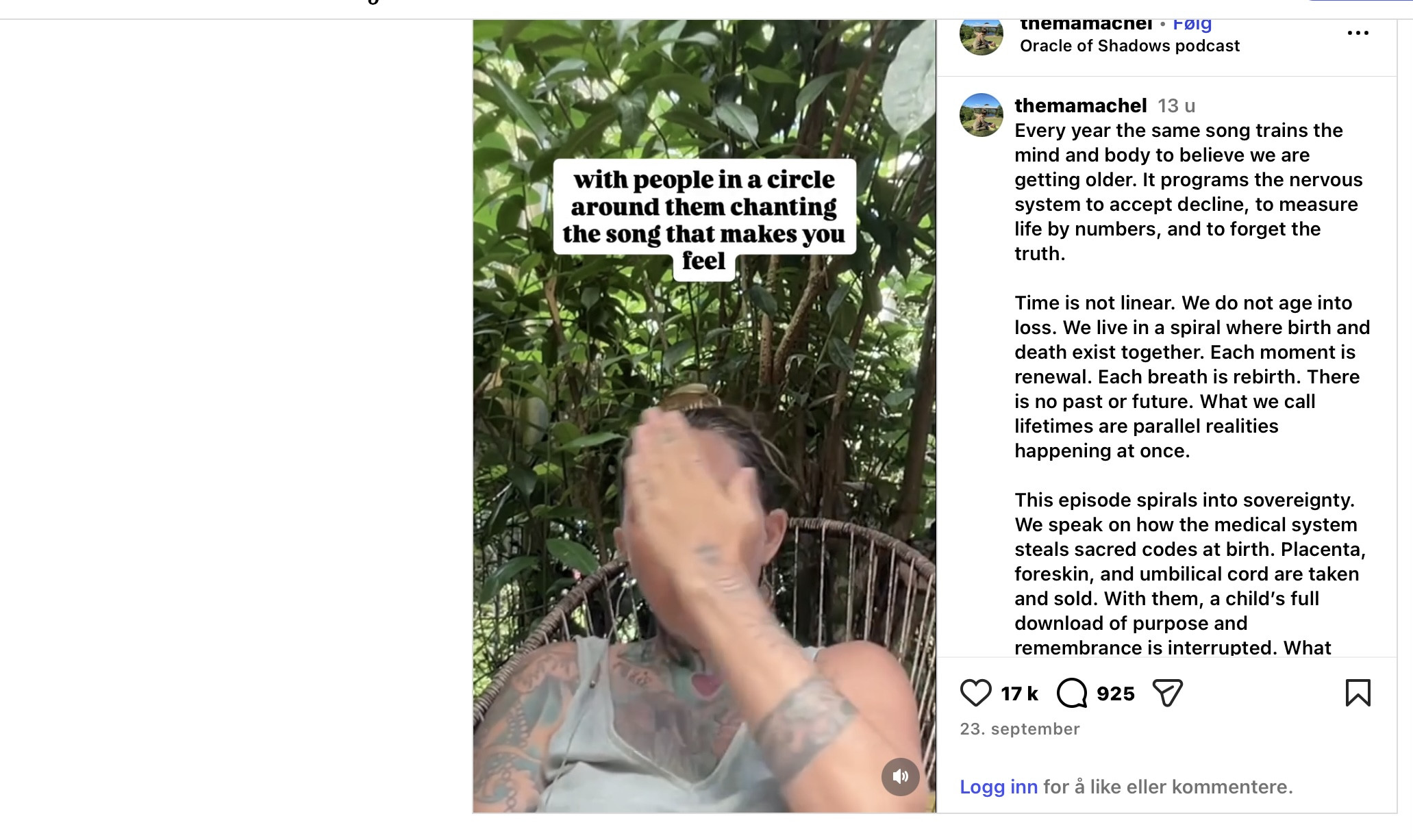Click Logg inn to log in
The image size is (1413, 840).
pos(998,787)
